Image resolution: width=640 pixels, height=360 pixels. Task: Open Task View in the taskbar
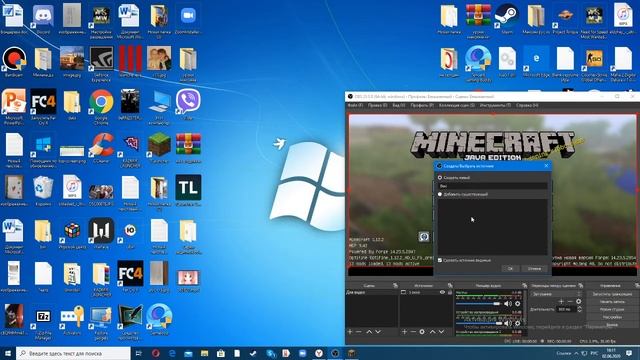(x=138, y=353)
